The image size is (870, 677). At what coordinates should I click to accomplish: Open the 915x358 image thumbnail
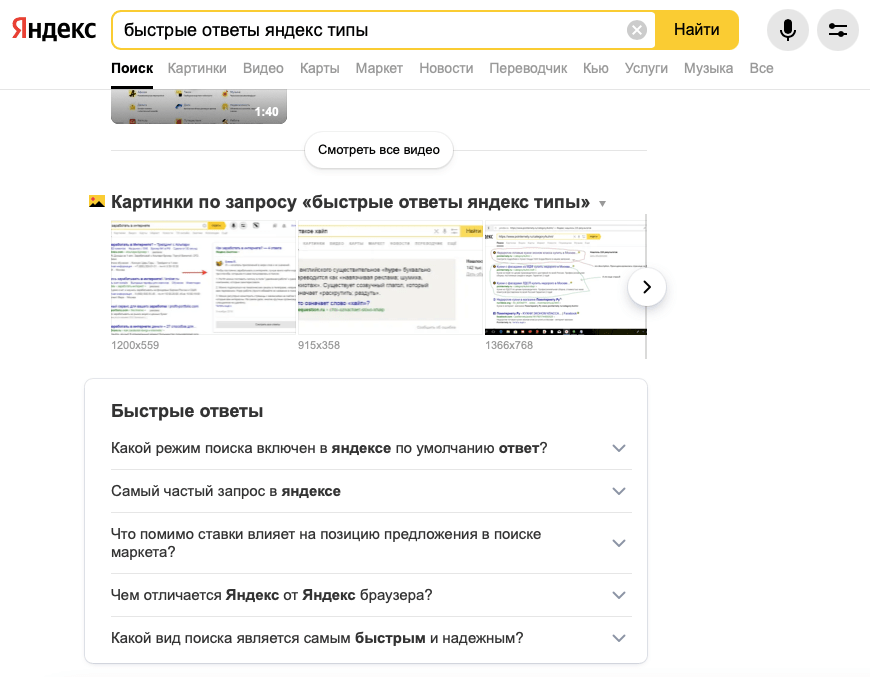pos(390,277)
